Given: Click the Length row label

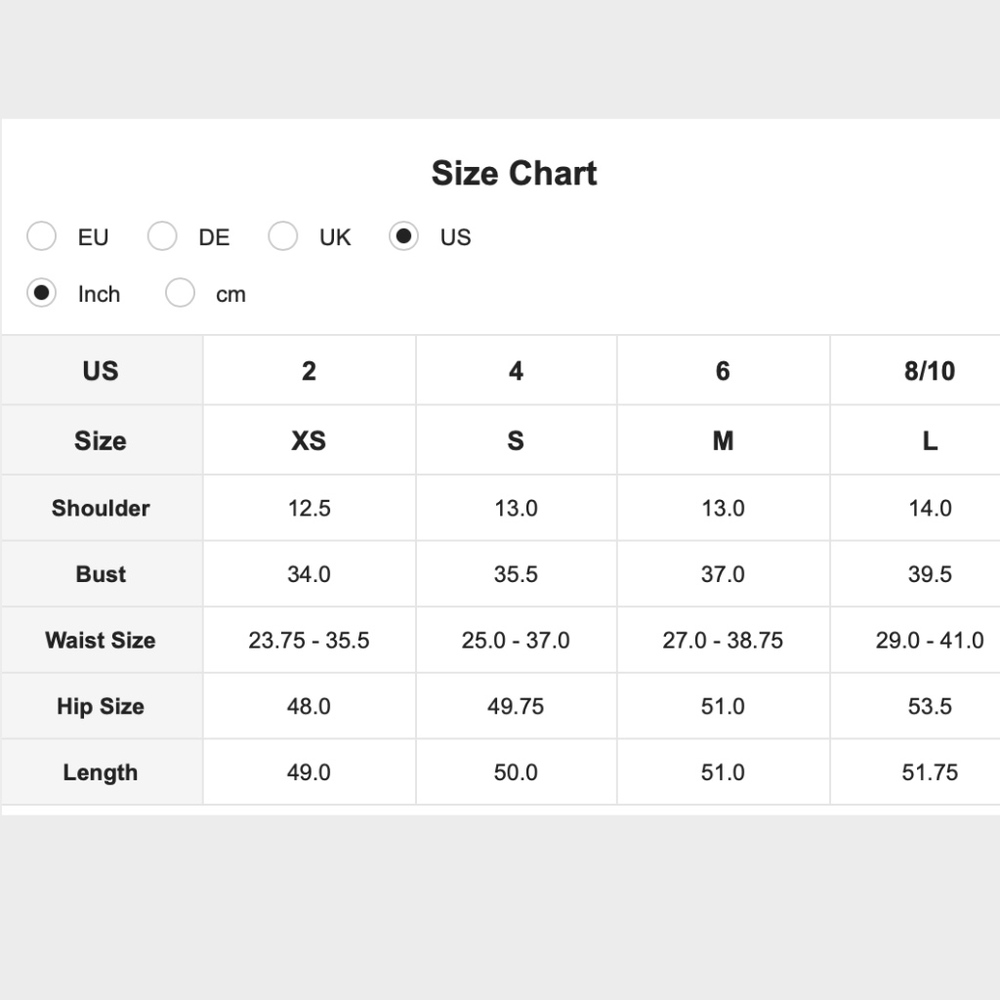Looking at the screenshot, I should click(101, 772).
